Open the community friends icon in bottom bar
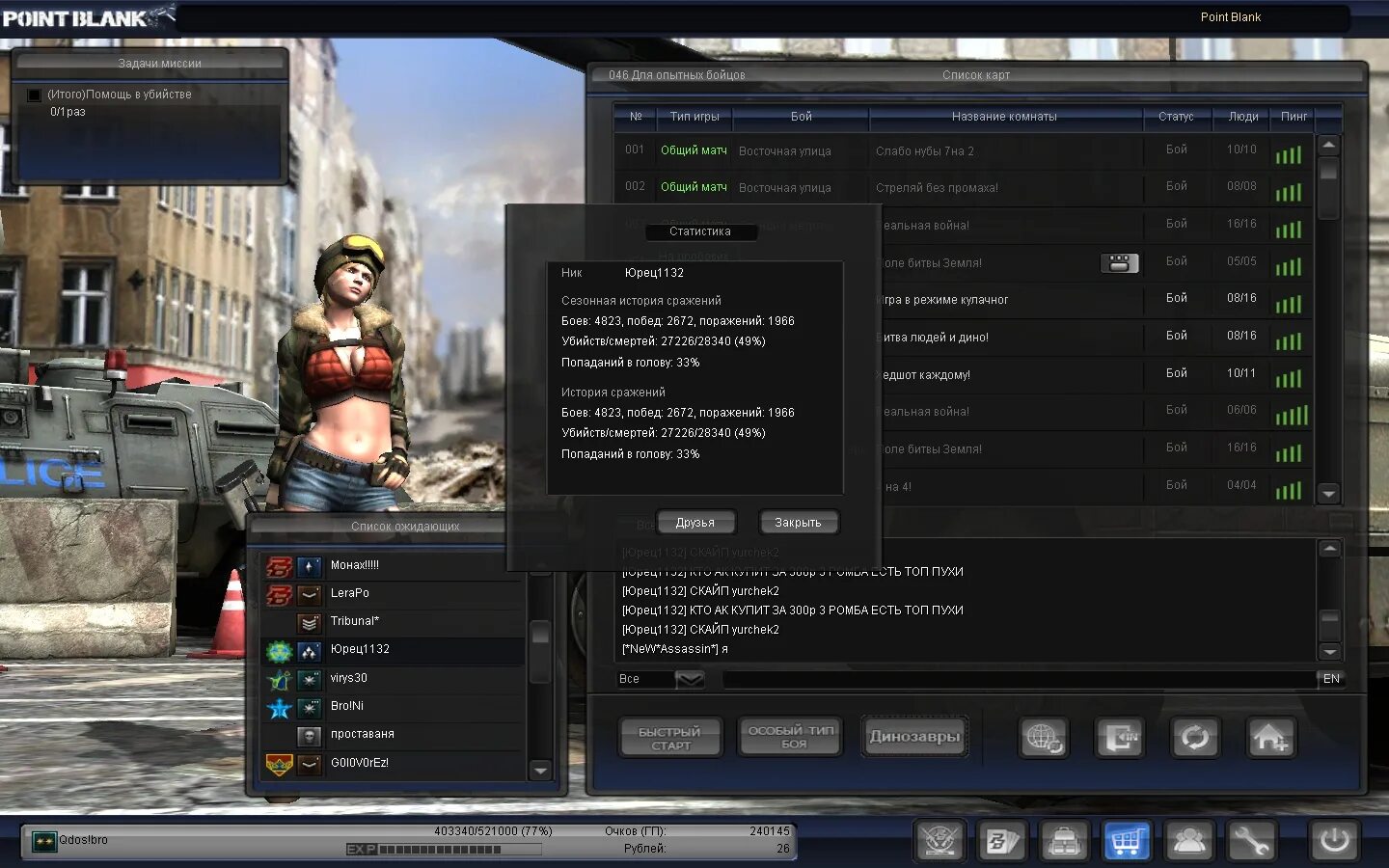 [x=1189, y=842]
